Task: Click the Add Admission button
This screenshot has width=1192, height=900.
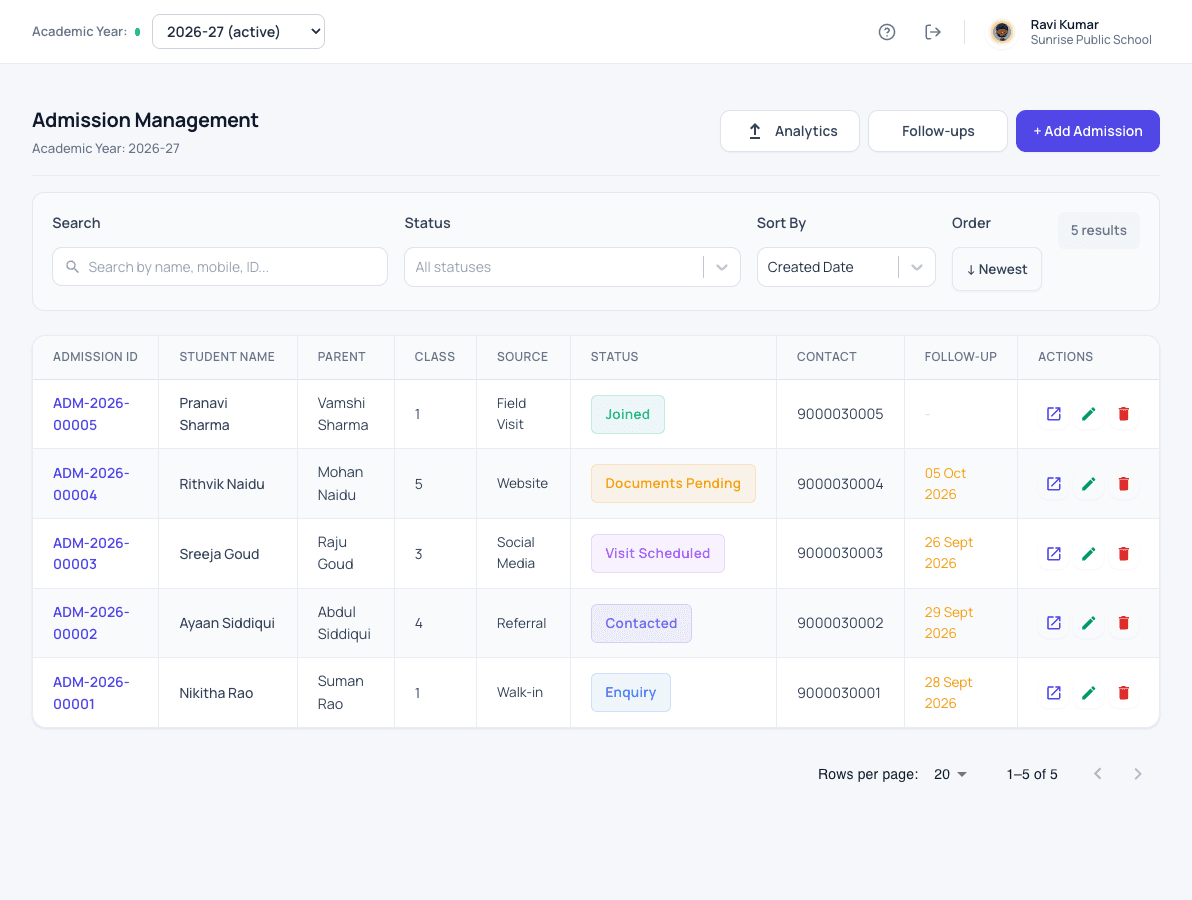Action: point(1088,131)
